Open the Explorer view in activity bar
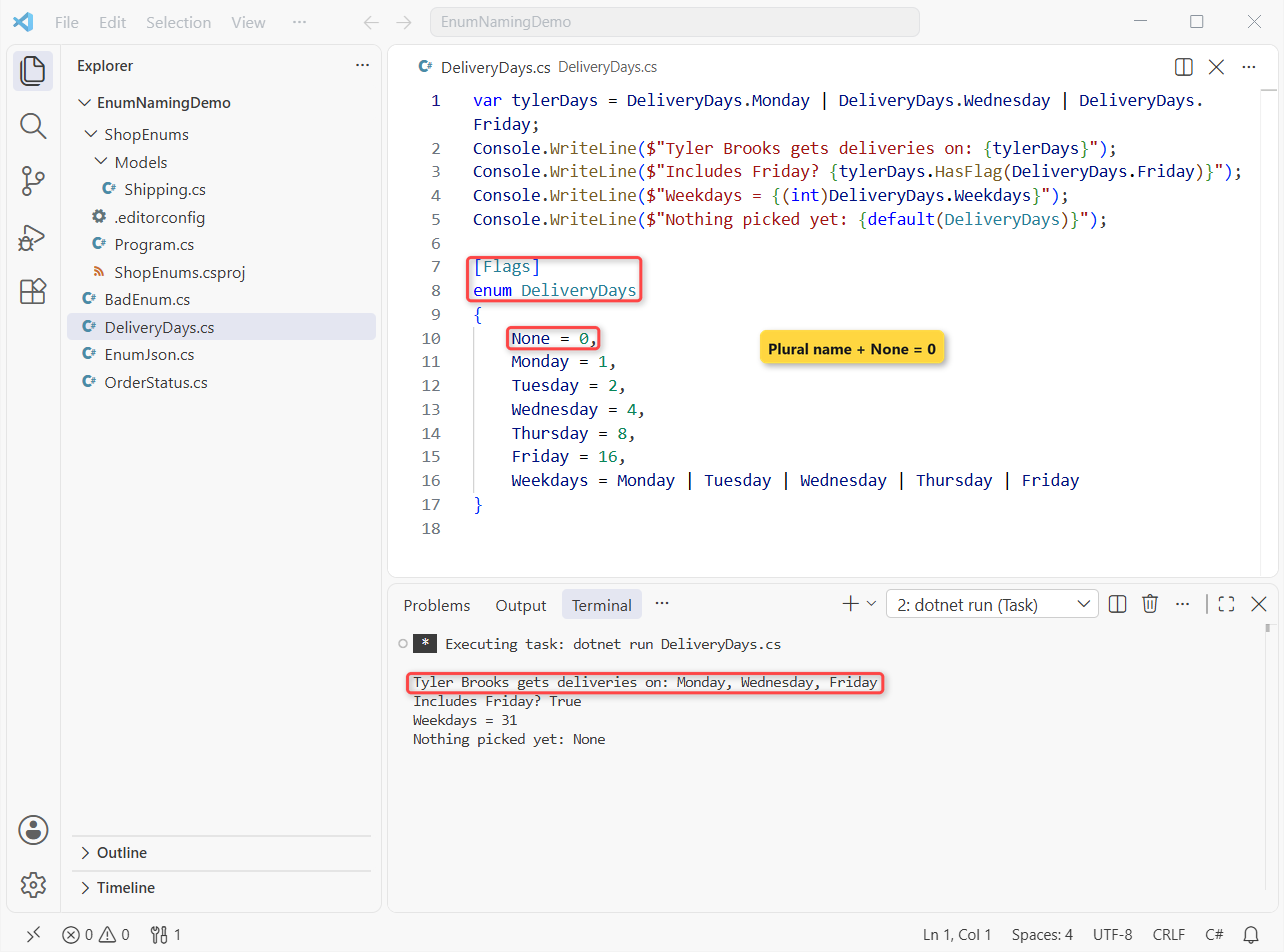 (x=33, y=70)
